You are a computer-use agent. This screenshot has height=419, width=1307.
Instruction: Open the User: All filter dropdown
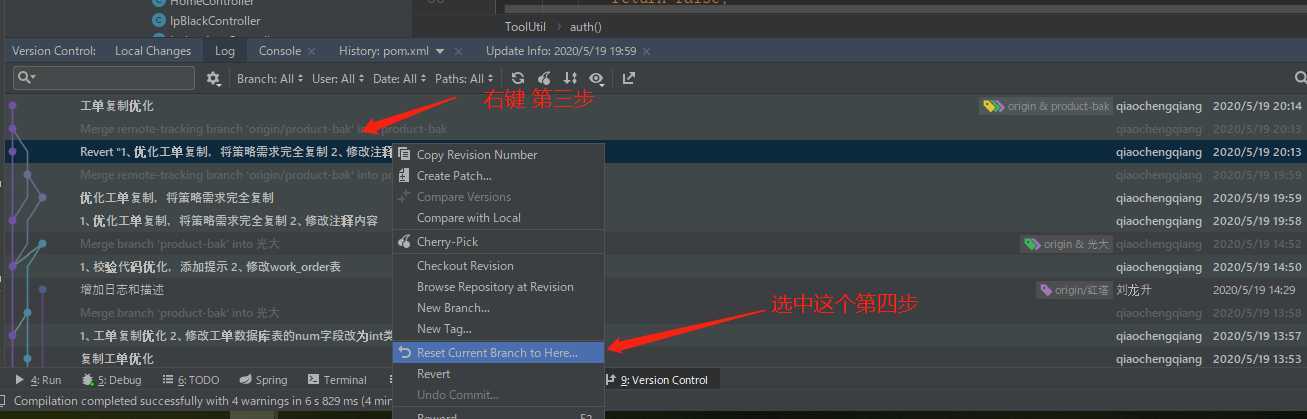338,78
